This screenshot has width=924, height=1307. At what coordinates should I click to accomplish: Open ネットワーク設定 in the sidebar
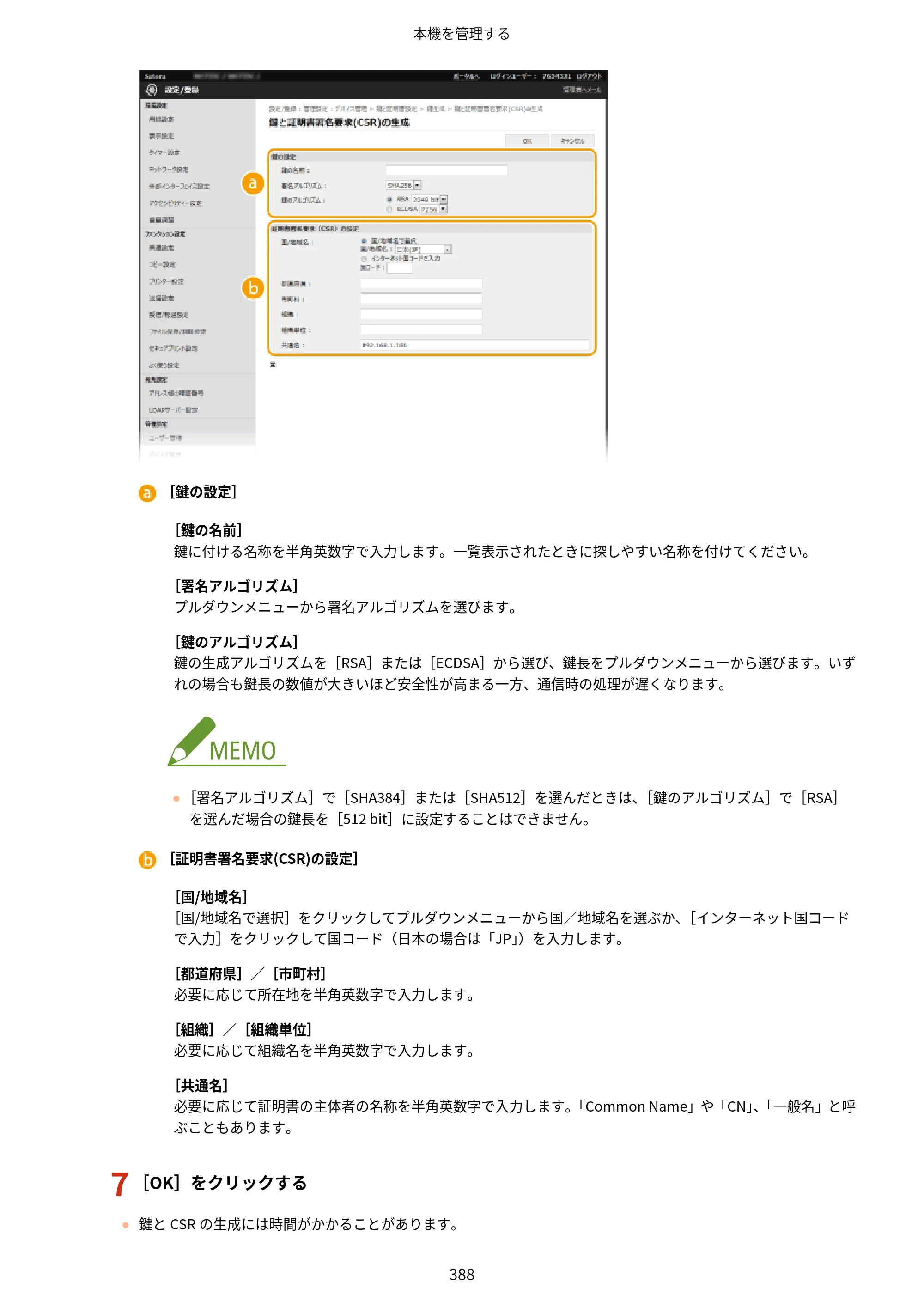point(169,170)
